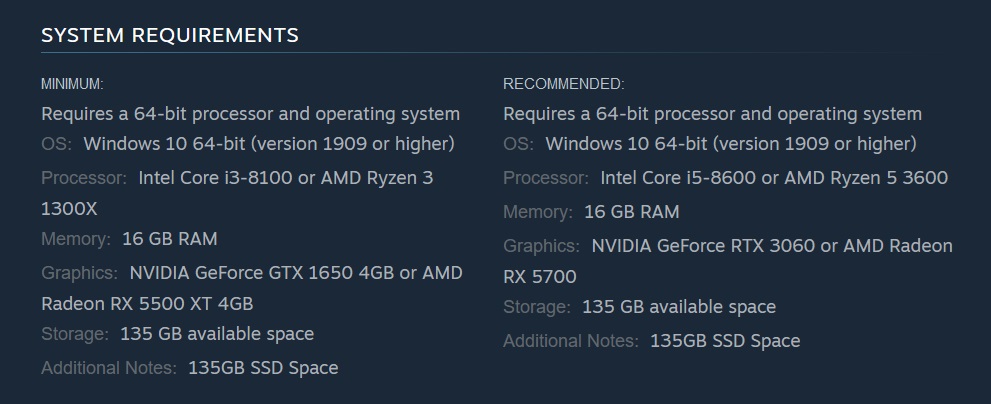This screenshot has width=991, height=404.
Task: Click Intel Core i5-8600 processor text
Action: 678,178
